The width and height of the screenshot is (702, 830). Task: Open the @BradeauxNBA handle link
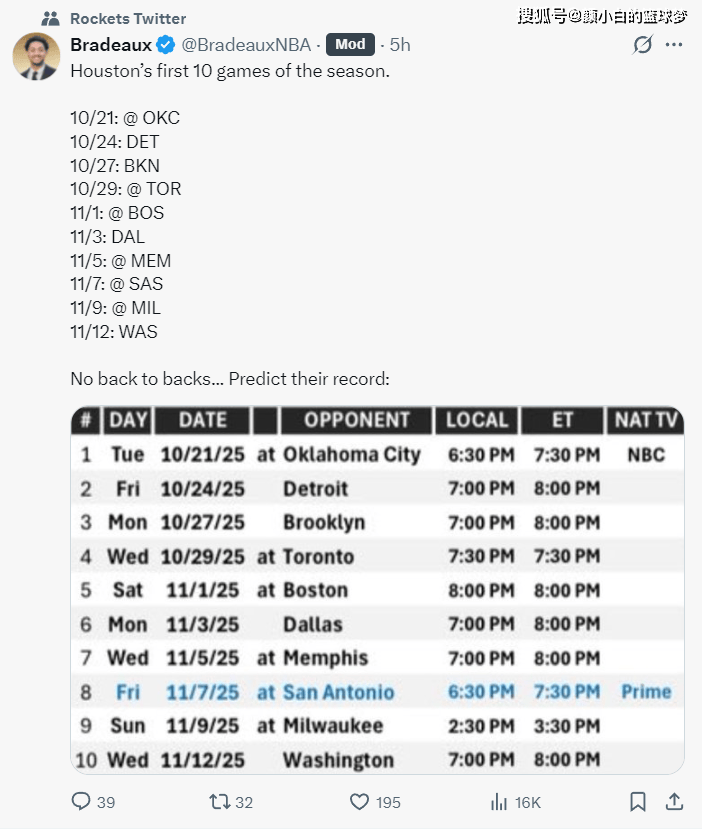coord(246,45)
